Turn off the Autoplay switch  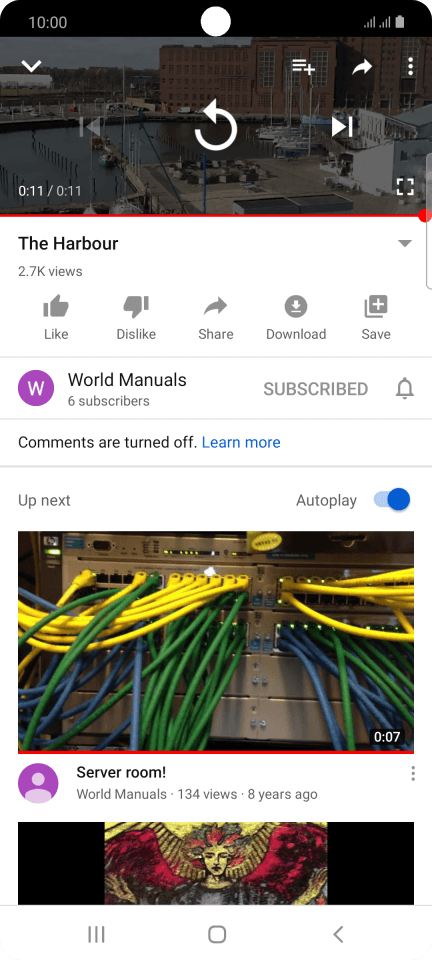click(392, 500)
